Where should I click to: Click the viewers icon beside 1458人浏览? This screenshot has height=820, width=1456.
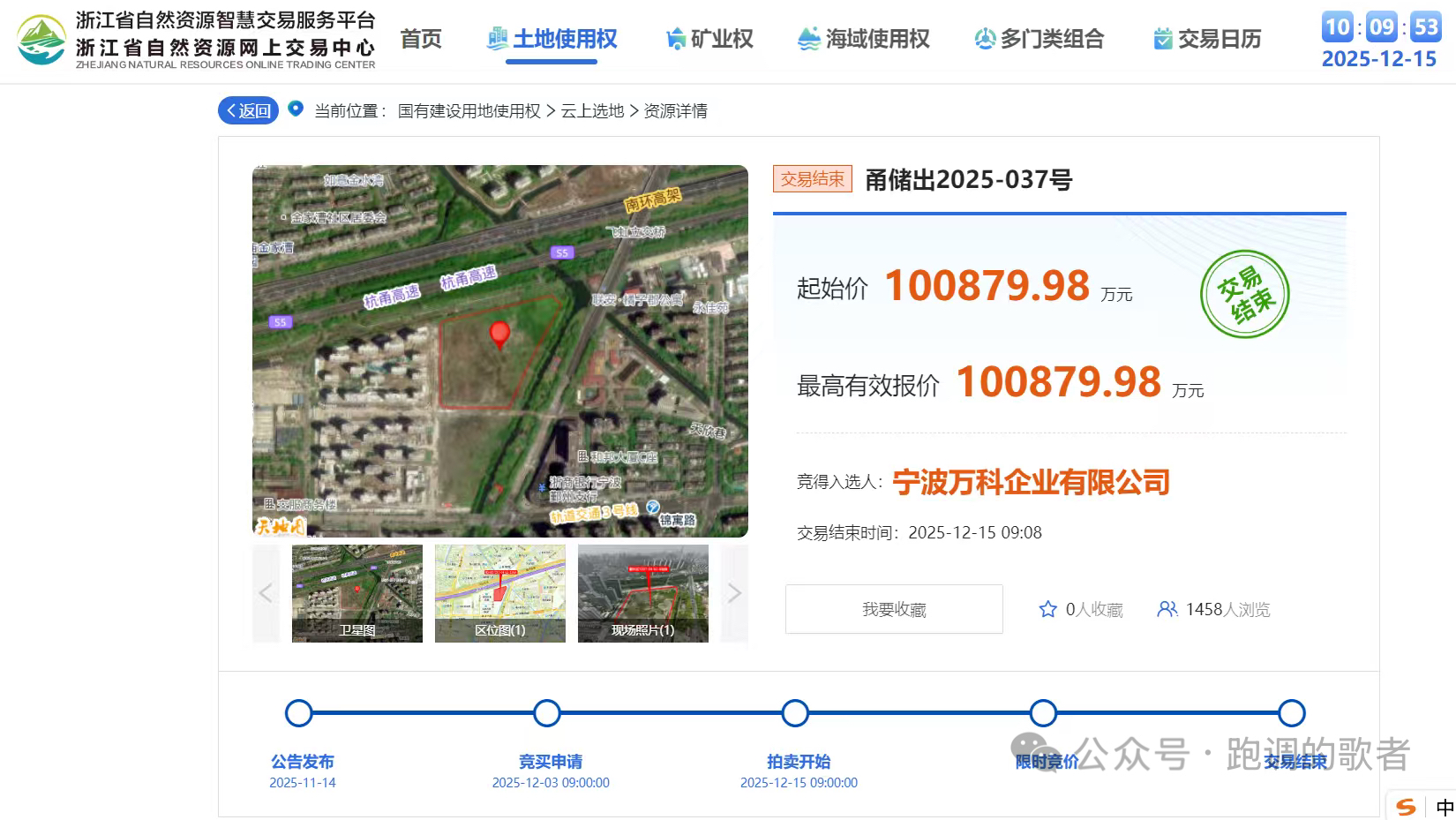(1167, 609)
